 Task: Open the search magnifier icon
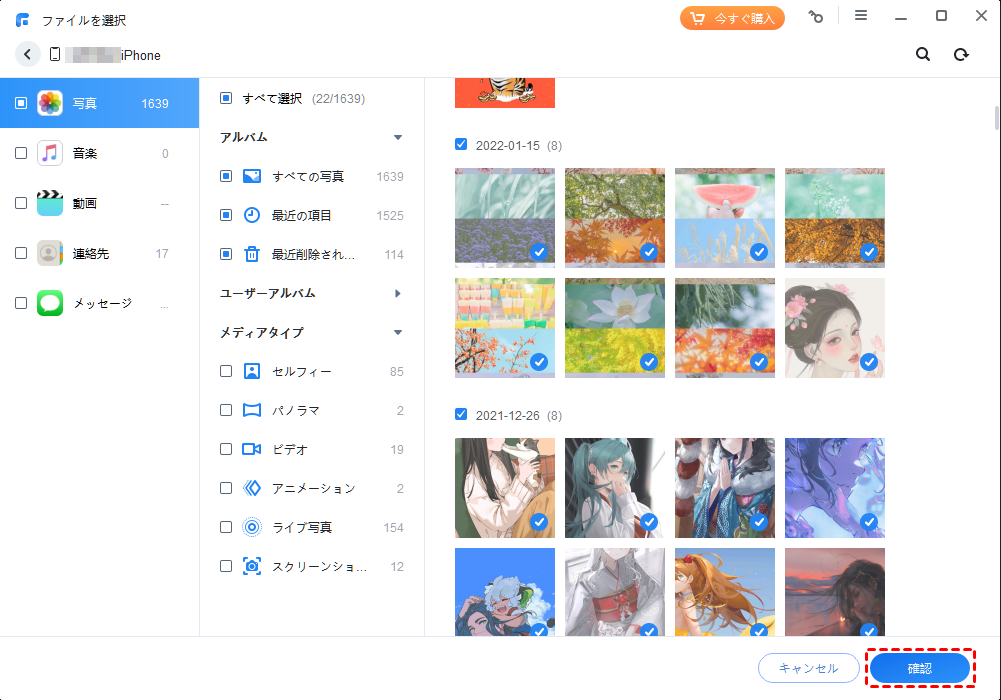pyautogui.click(x=922, y=55)
